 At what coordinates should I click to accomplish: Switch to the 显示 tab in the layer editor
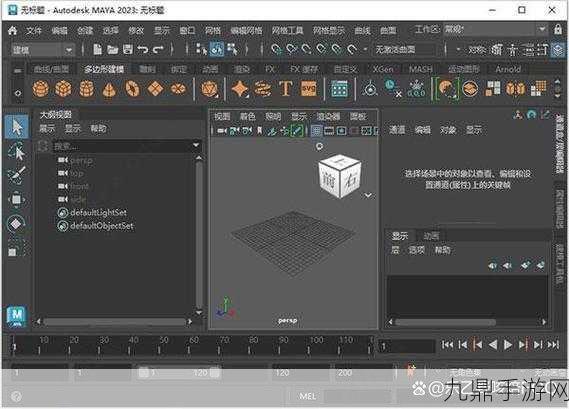[400, 236]
